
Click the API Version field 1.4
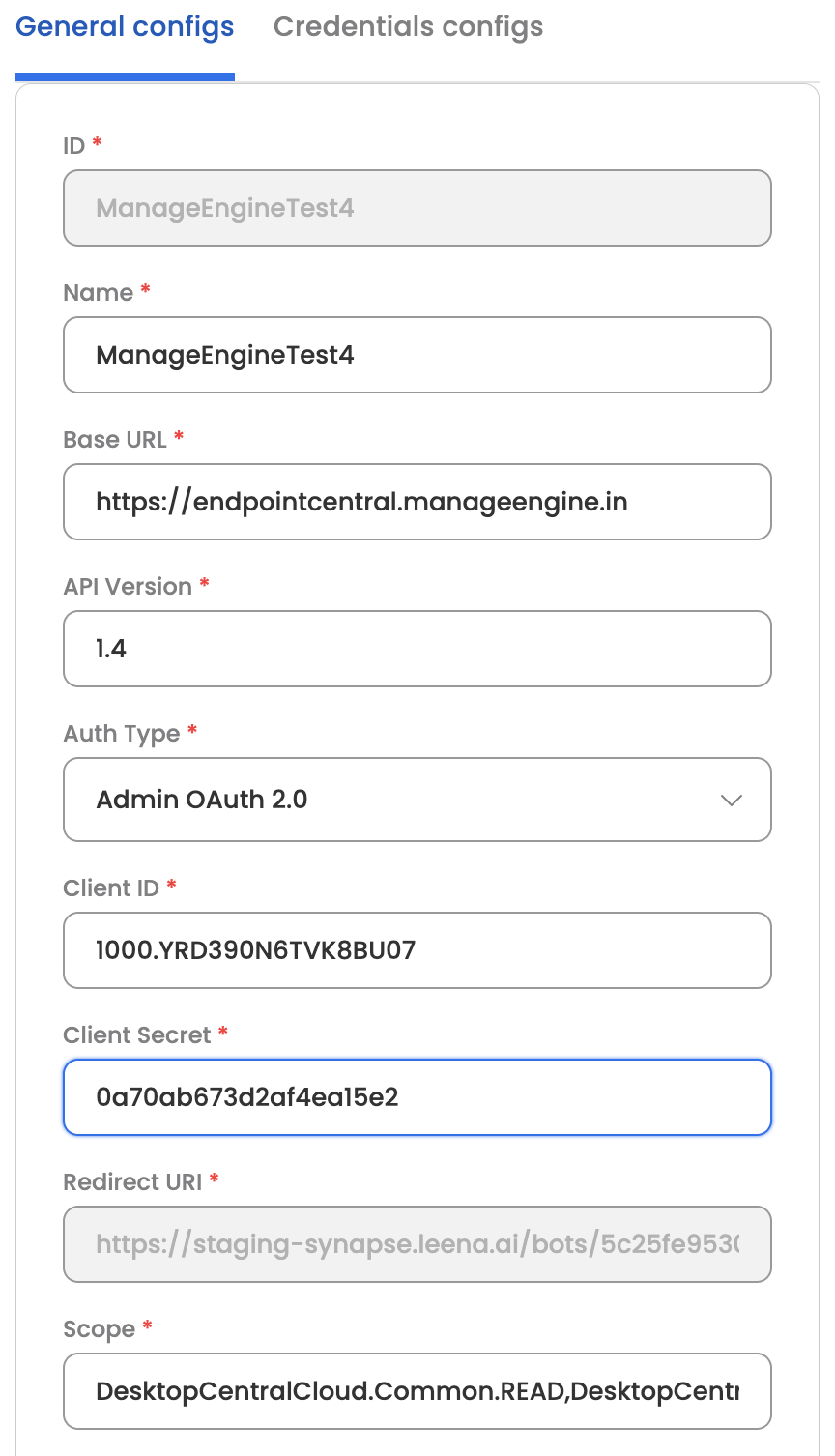(x=417, y=649)
